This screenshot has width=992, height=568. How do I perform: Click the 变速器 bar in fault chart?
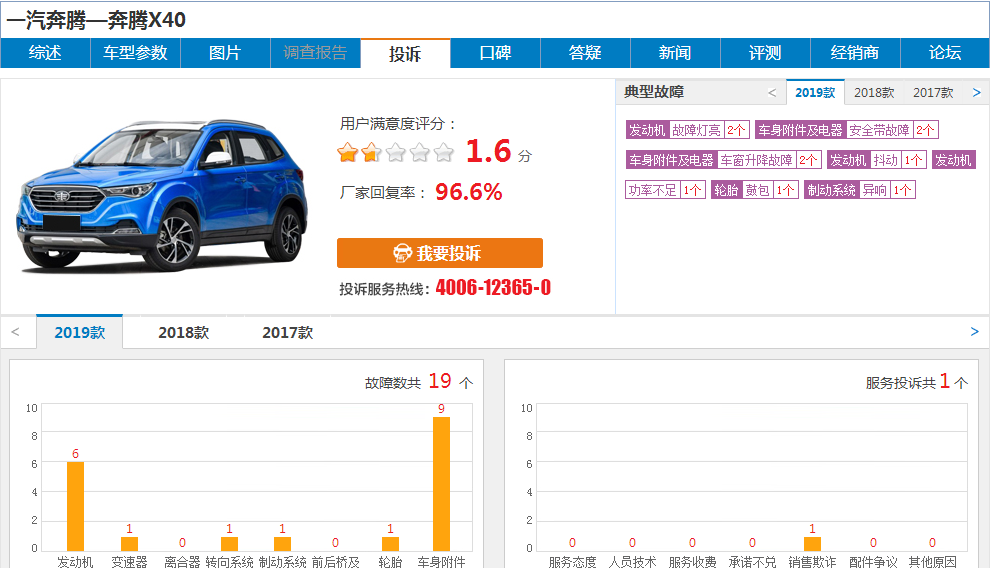coord(129,543)
